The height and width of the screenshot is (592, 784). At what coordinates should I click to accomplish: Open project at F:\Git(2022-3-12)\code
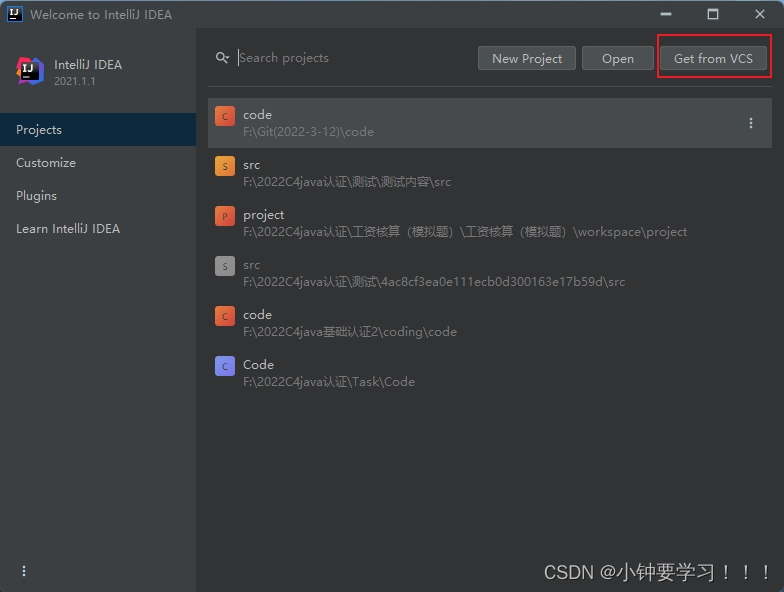[490, 123]
